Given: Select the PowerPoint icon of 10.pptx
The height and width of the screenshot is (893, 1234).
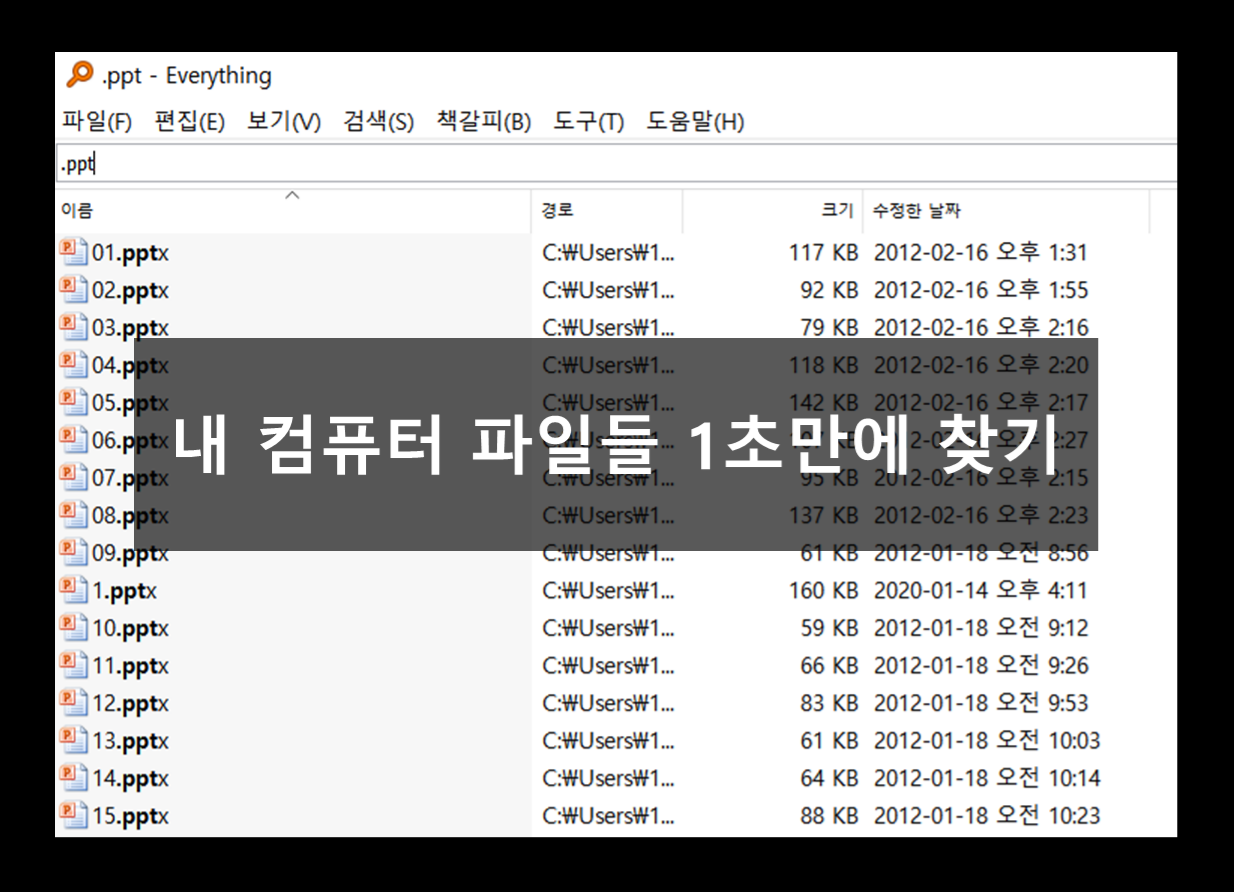Looking at the screenshot, I should pyautogui.click(x=73, y=627).
